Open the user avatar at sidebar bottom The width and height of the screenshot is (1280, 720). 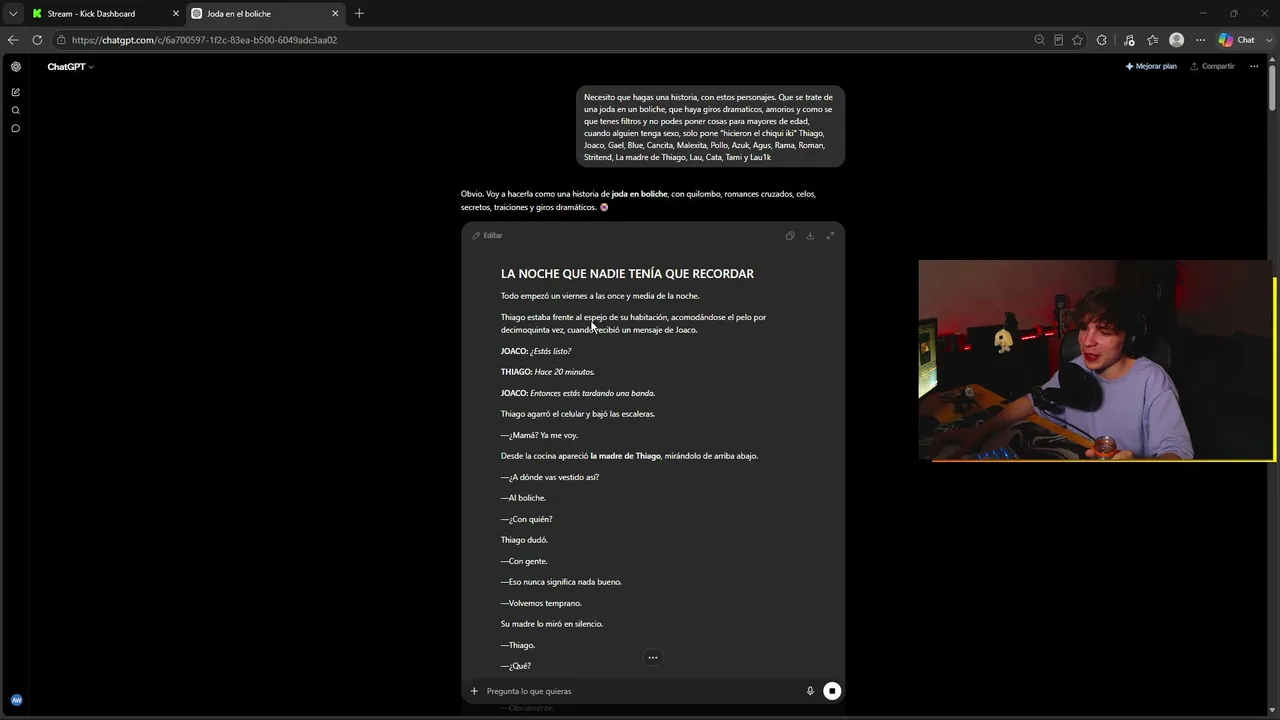[16, 700]
